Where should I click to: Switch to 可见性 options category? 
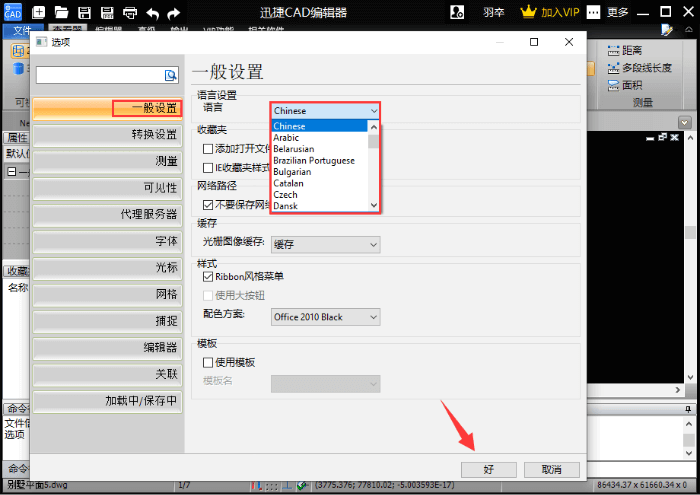(x=108, y=188)
